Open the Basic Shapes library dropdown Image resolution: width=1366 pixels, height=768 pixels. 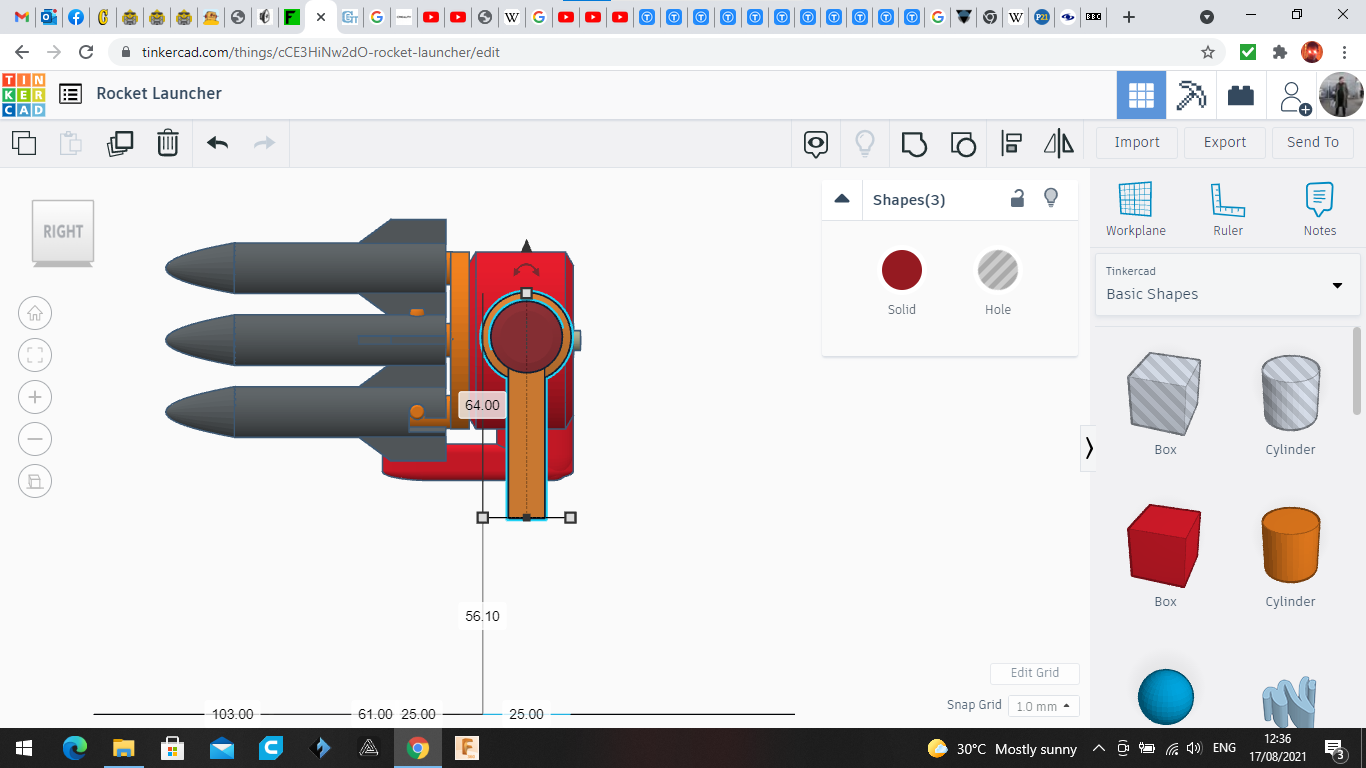coord(1227,285)
